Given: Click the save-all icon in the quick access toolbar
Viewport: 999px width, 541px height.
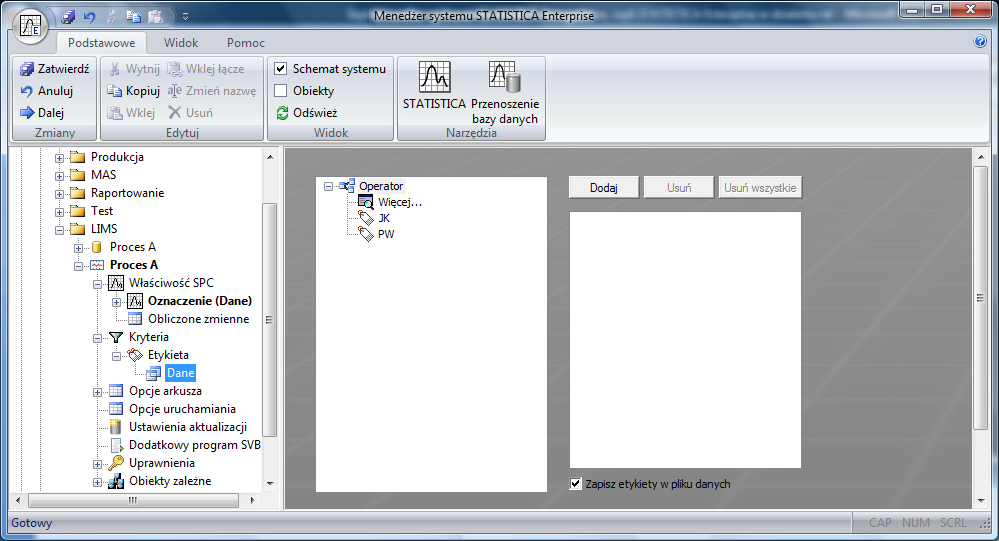Looking at the screenshot, I should (68, 17).
